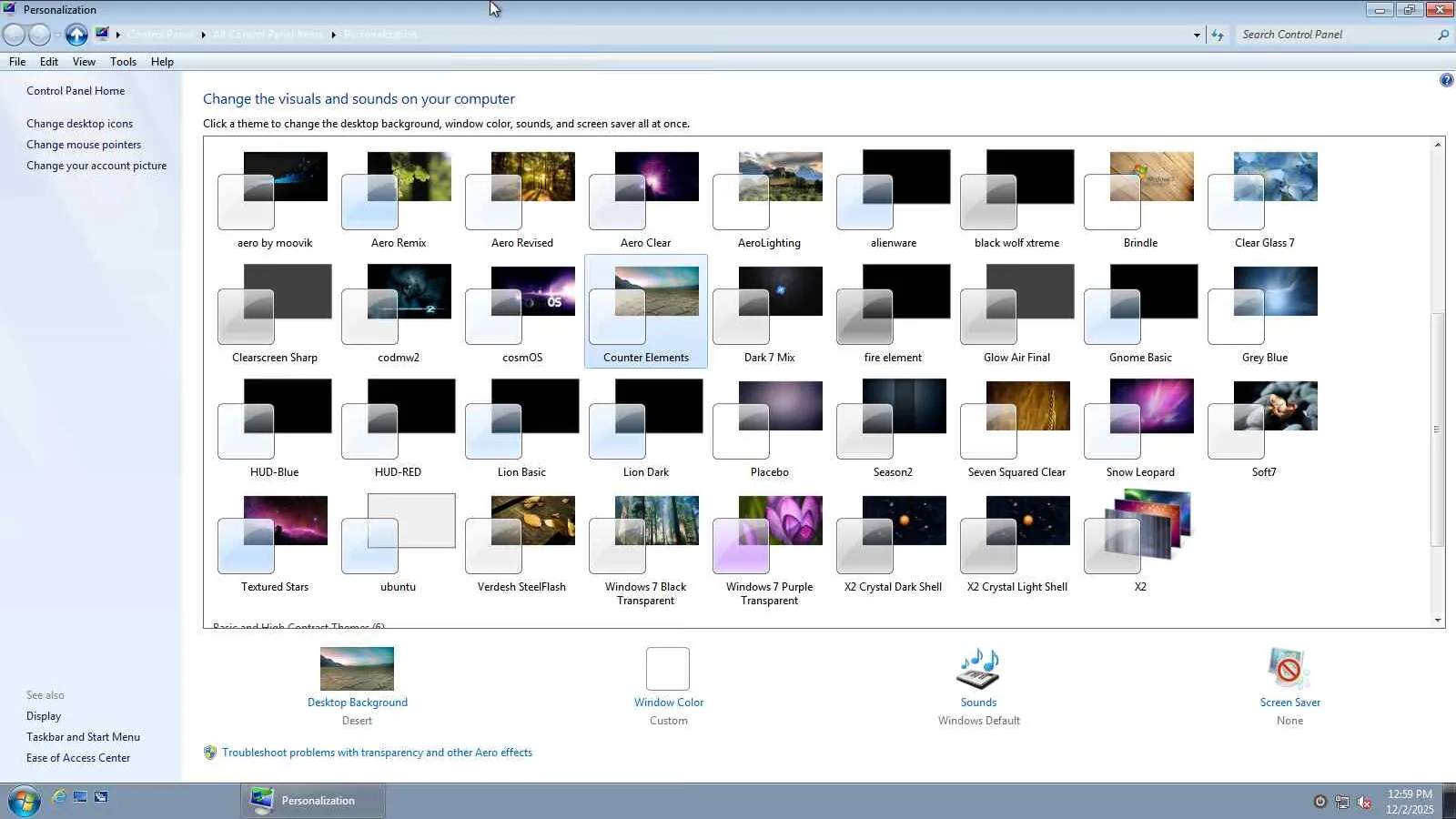Open the Screen Saver settings
Image resolution: width=1456 pixels, height=819 pixels.
coord(1289,686)
